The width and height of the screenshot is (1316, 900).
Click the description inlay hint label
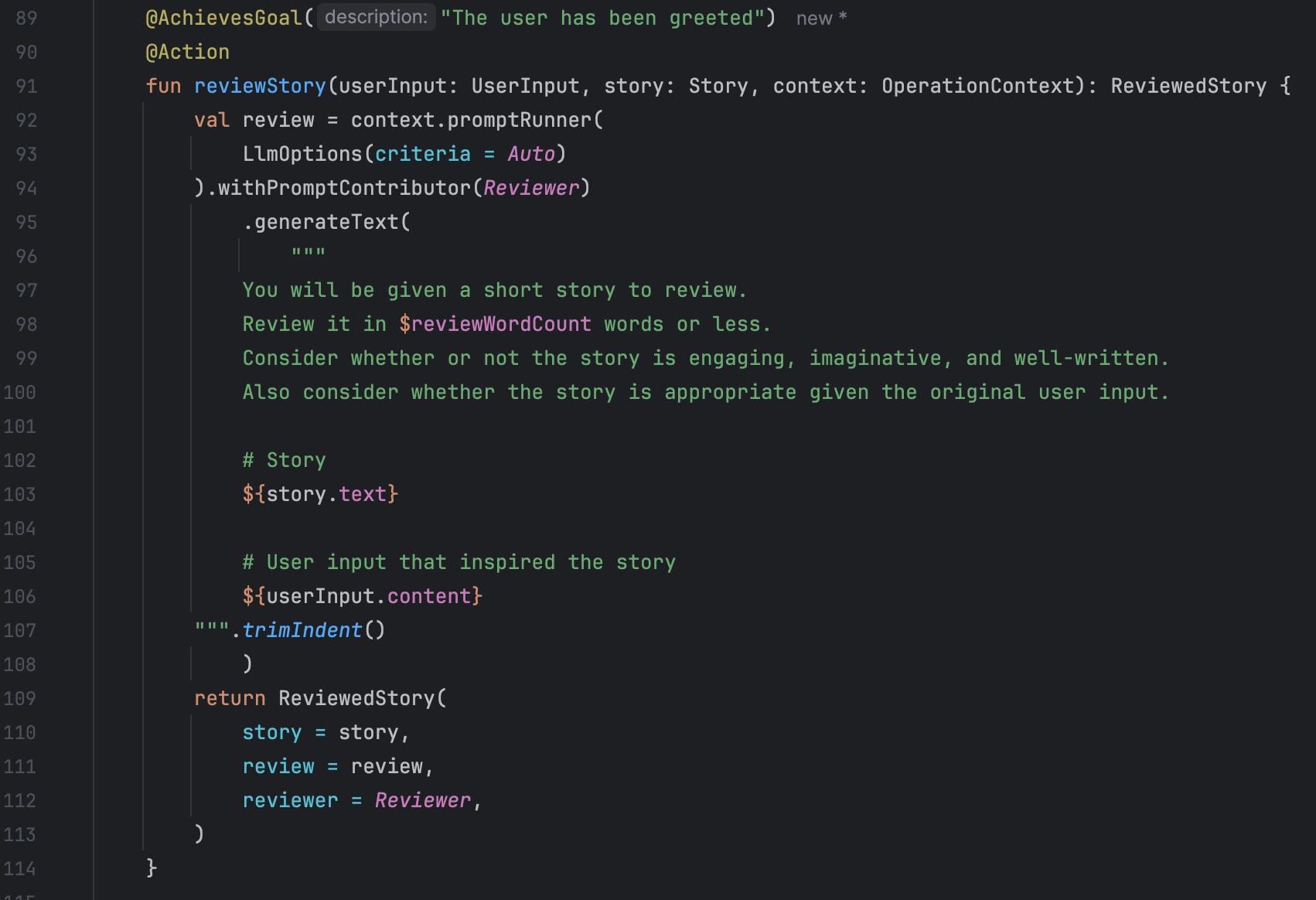(x=376, y=17)
